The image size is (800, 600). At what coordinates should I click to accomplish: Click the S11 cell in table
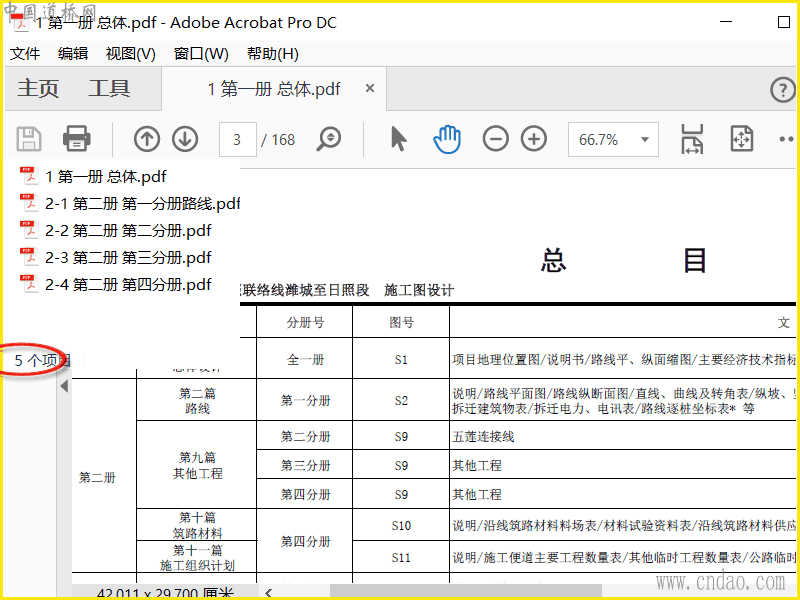pyautogui.click(x=401, y=558)
